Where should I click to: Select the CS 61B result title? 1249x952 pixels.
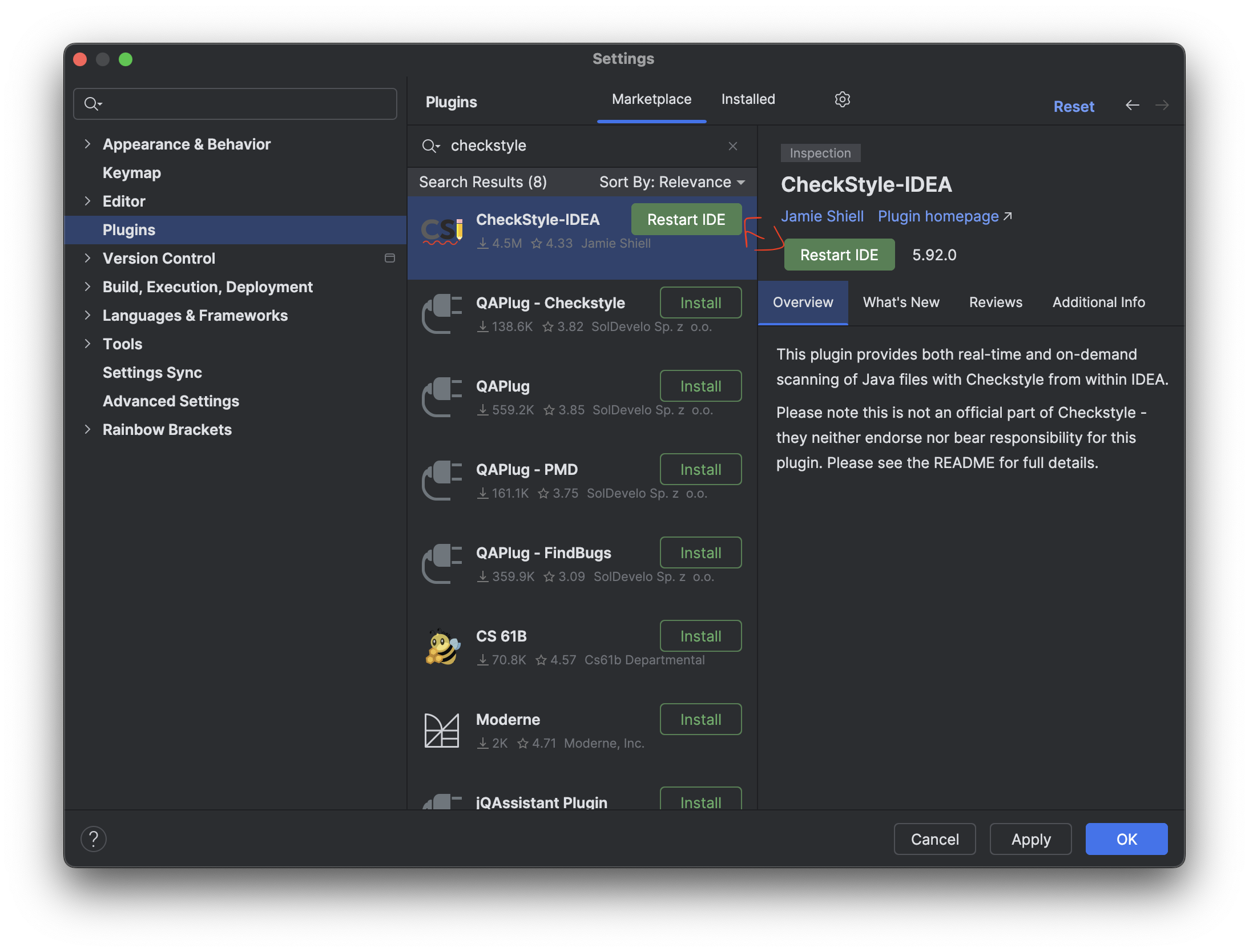point(501,636)
